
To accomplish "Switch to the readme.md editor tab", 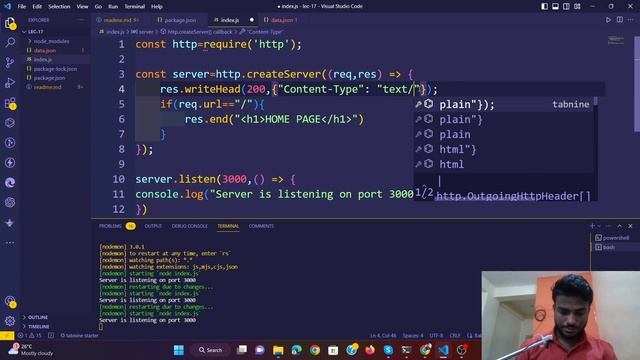I will [118, 20].
